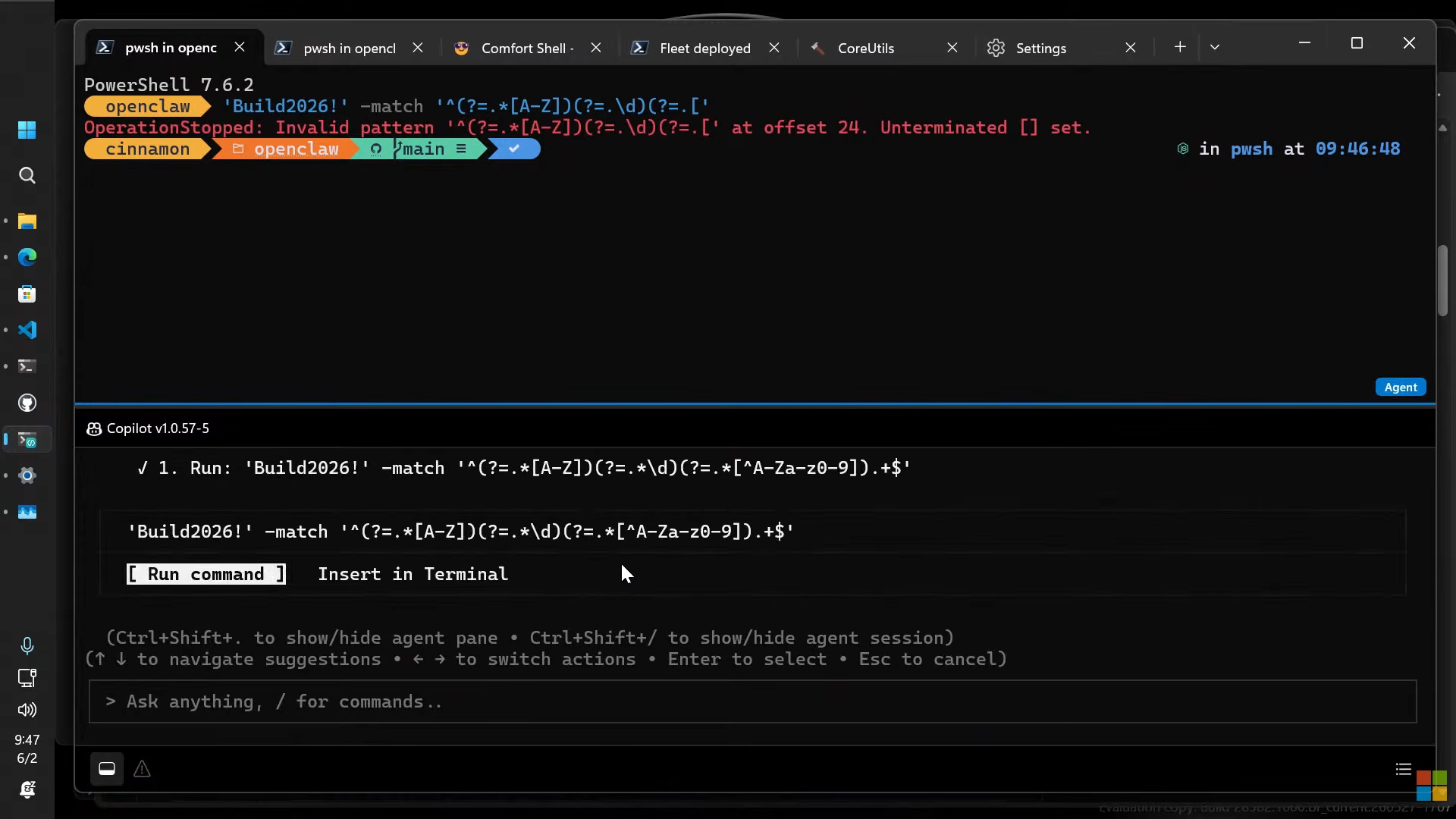1456x819 pixels.
Task: Switch to the Fleet deployed tab
Action: tap(705, 48)
